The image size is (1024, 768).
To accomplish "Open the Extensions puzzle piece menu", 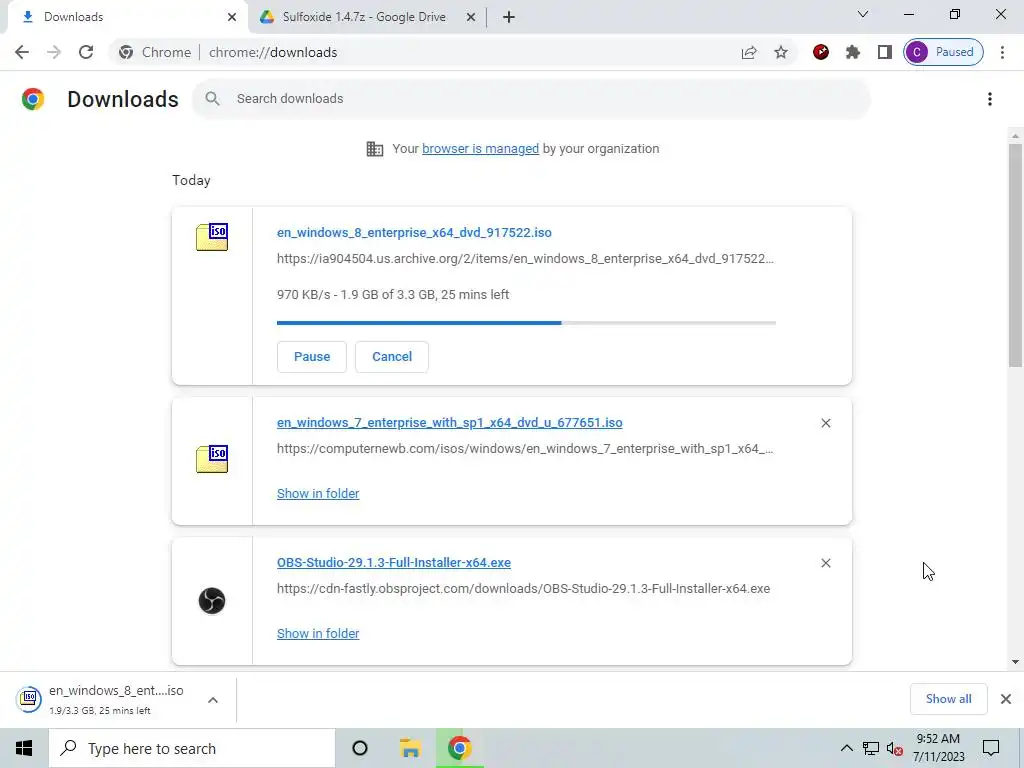I will click(853, 52).
